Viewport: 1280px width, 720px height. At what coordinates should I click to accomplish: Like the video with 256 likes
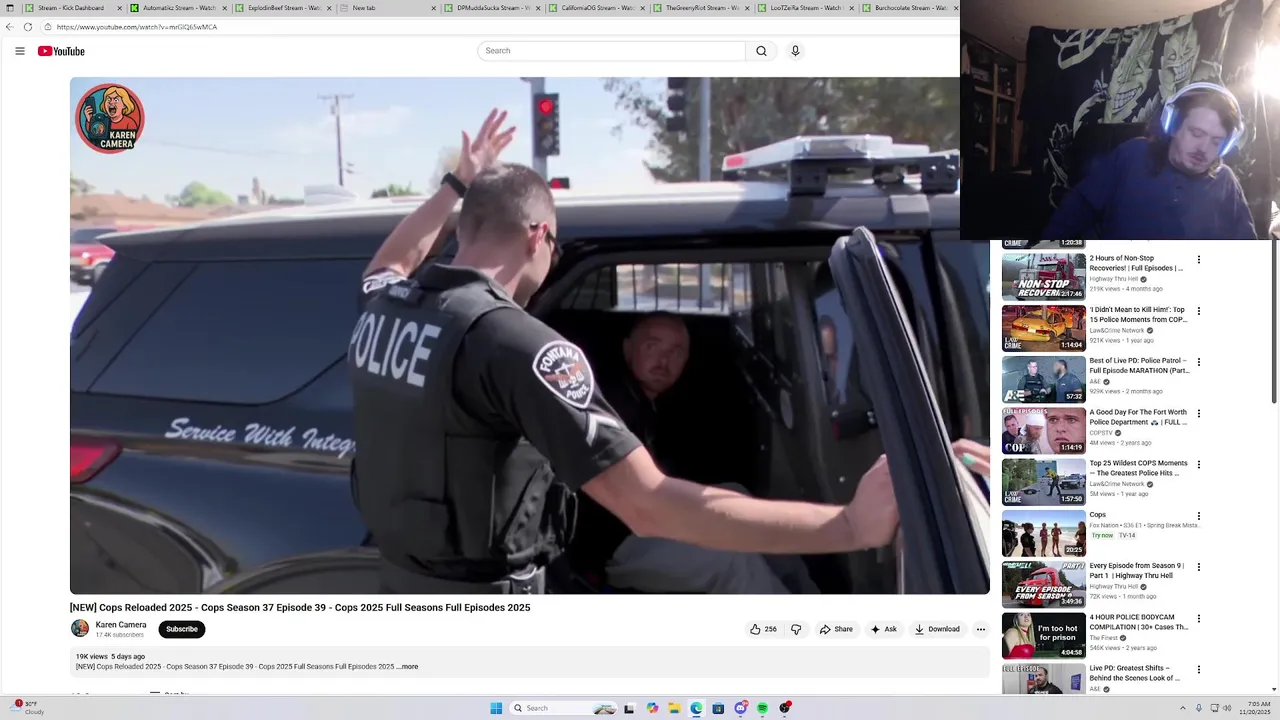click(x=763, y=629)
